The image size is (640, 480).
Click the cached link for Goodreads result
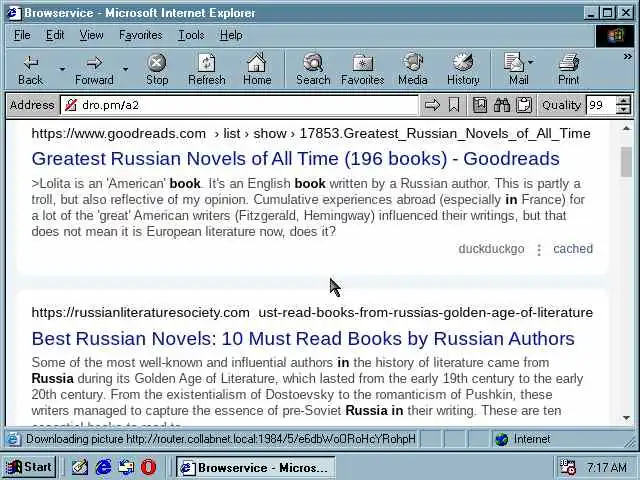[x=573, y=249]
